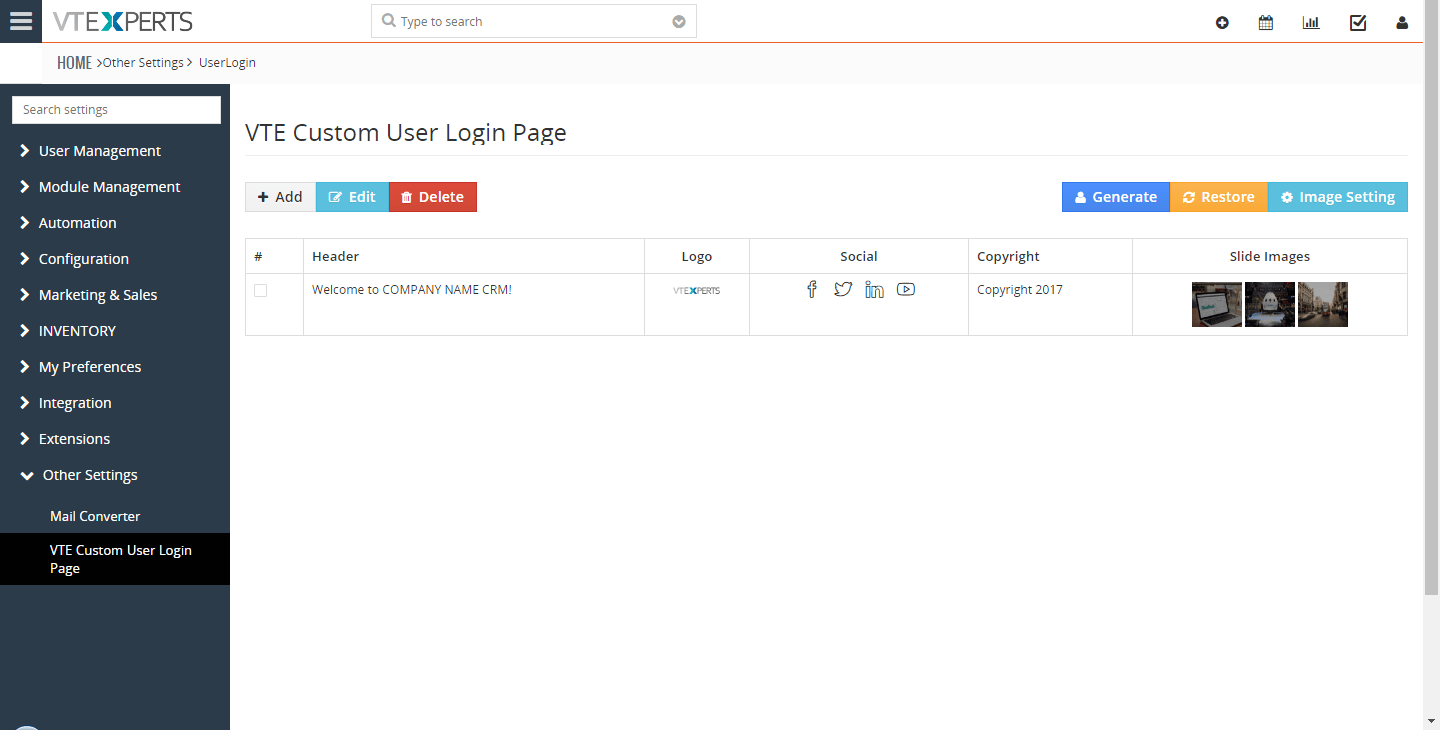Click the Generate button
Image resolution: width=1440 pixels, height=730 pixels.
click(1115, 196)
